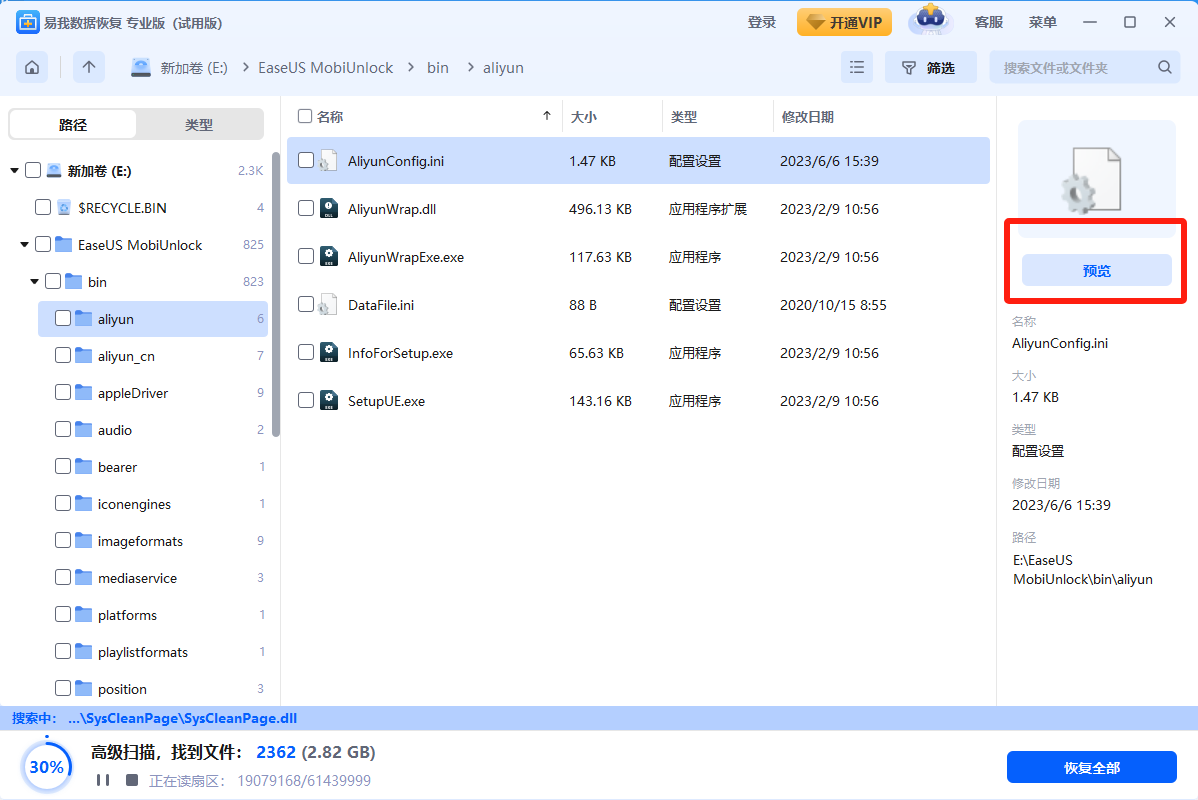Stop the advanced scan
The height and width of the screenshot is (800, 1198).
(132, 780)
